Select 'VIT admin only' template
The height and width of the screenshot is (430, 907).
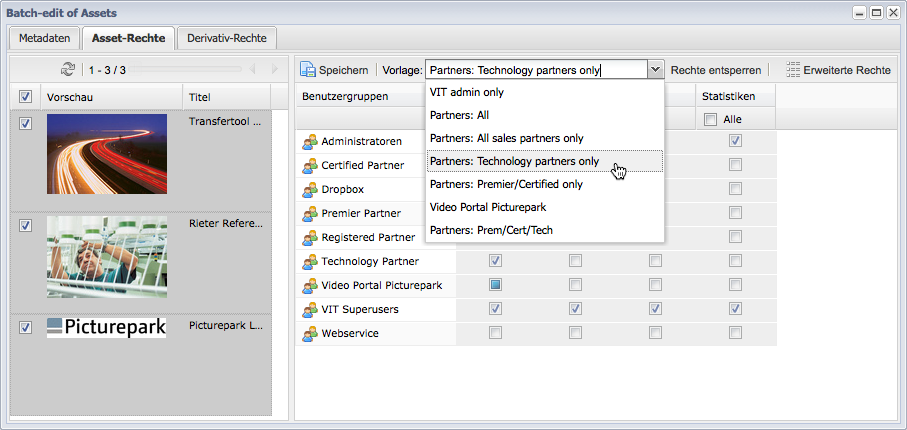(544, 92)
